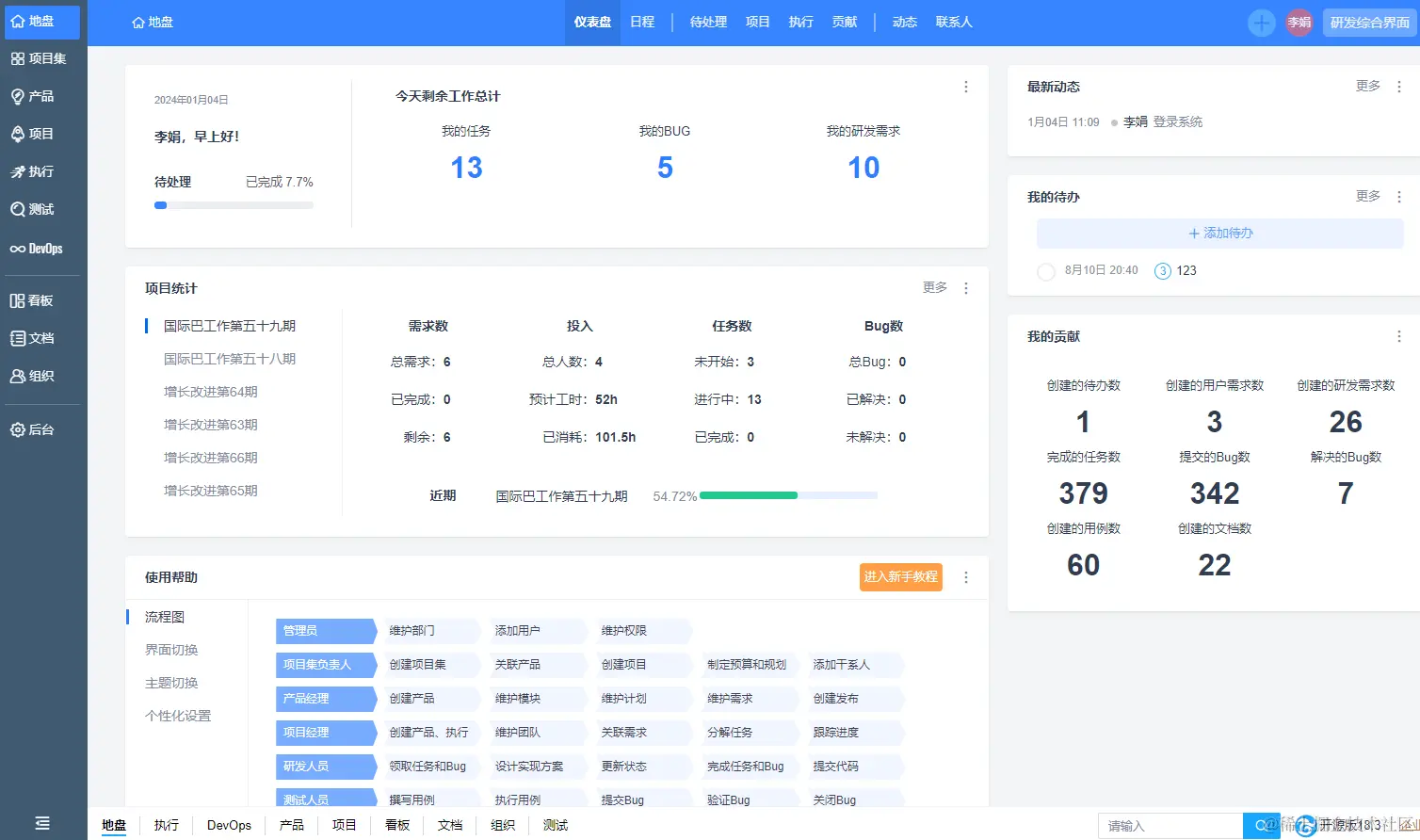This screenshot has width=1420, height=840.
Task: Open the 使用帮助 block options menu
Action: pos(966,577)
